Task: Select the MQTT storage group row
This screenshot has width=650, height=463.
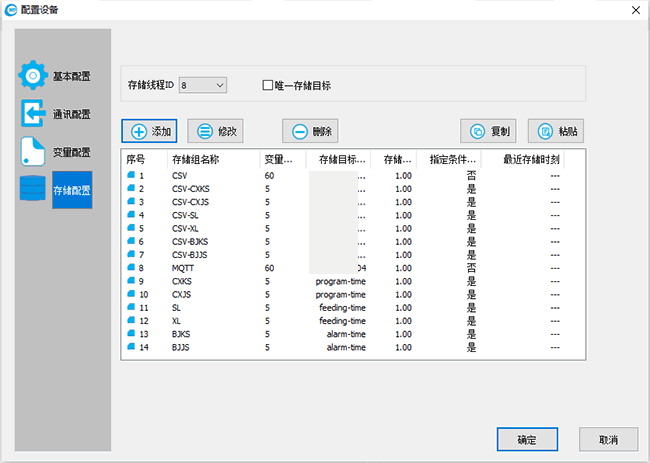Action: coord(182,268)
